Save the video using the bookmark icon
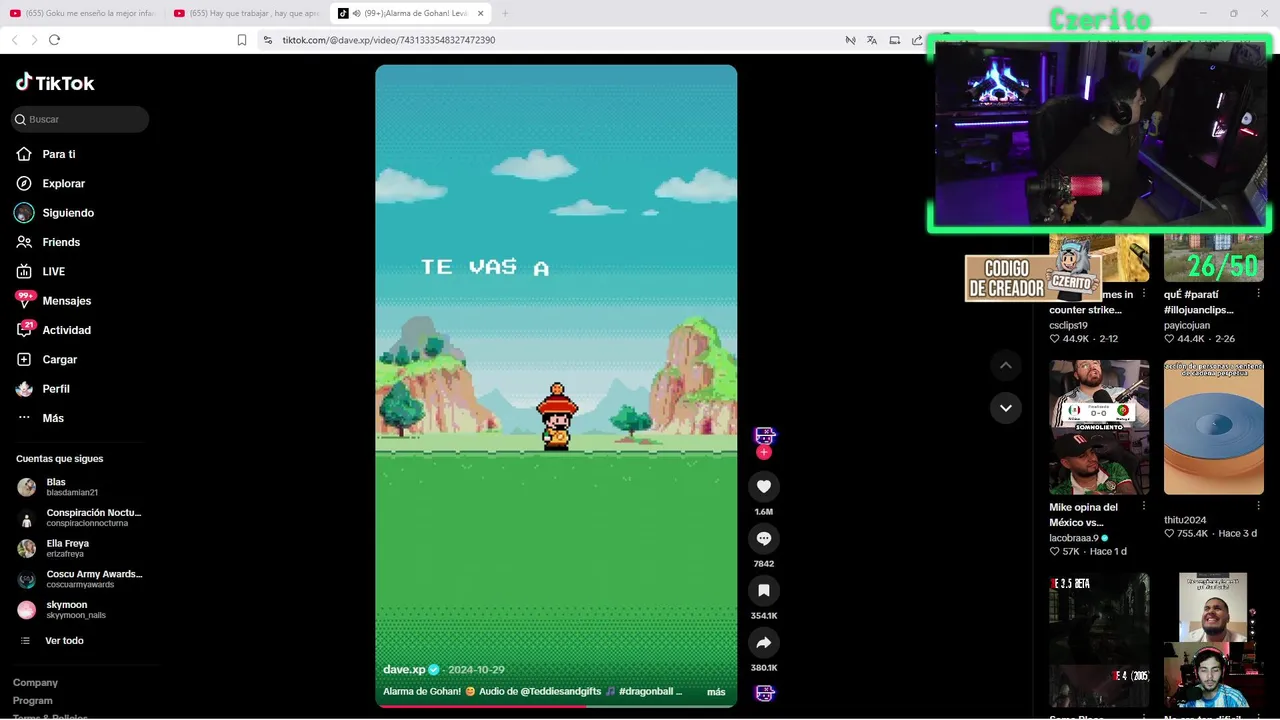 (x=764, y=590)
